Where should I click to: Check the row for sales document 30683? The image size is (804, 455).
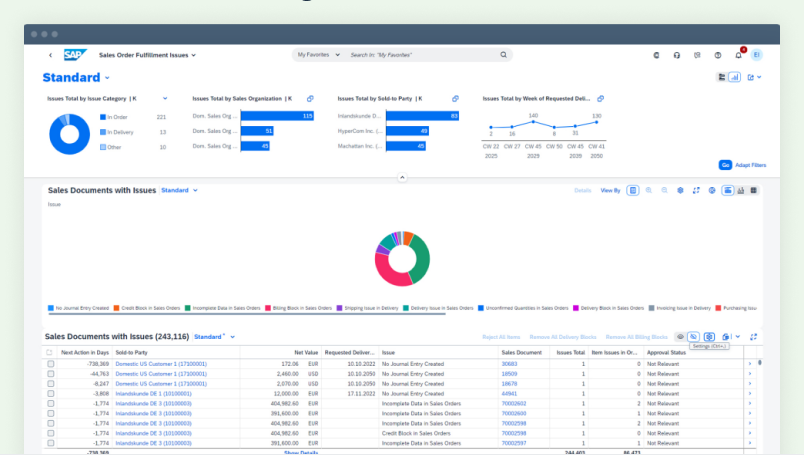51,364
